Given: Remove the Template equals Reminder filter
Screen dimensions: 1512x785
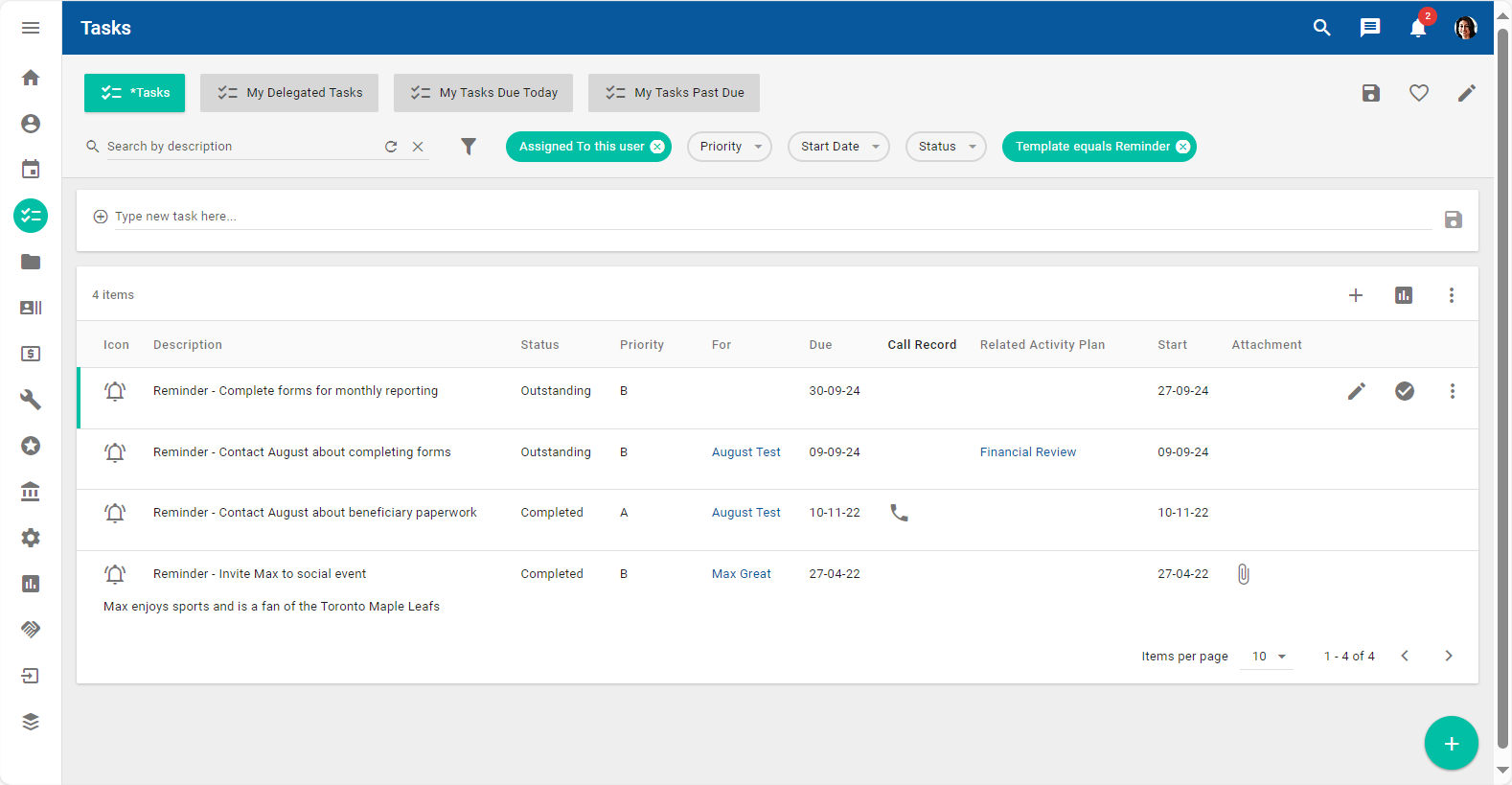Looking at the screenshot, I should point(1183,147).
